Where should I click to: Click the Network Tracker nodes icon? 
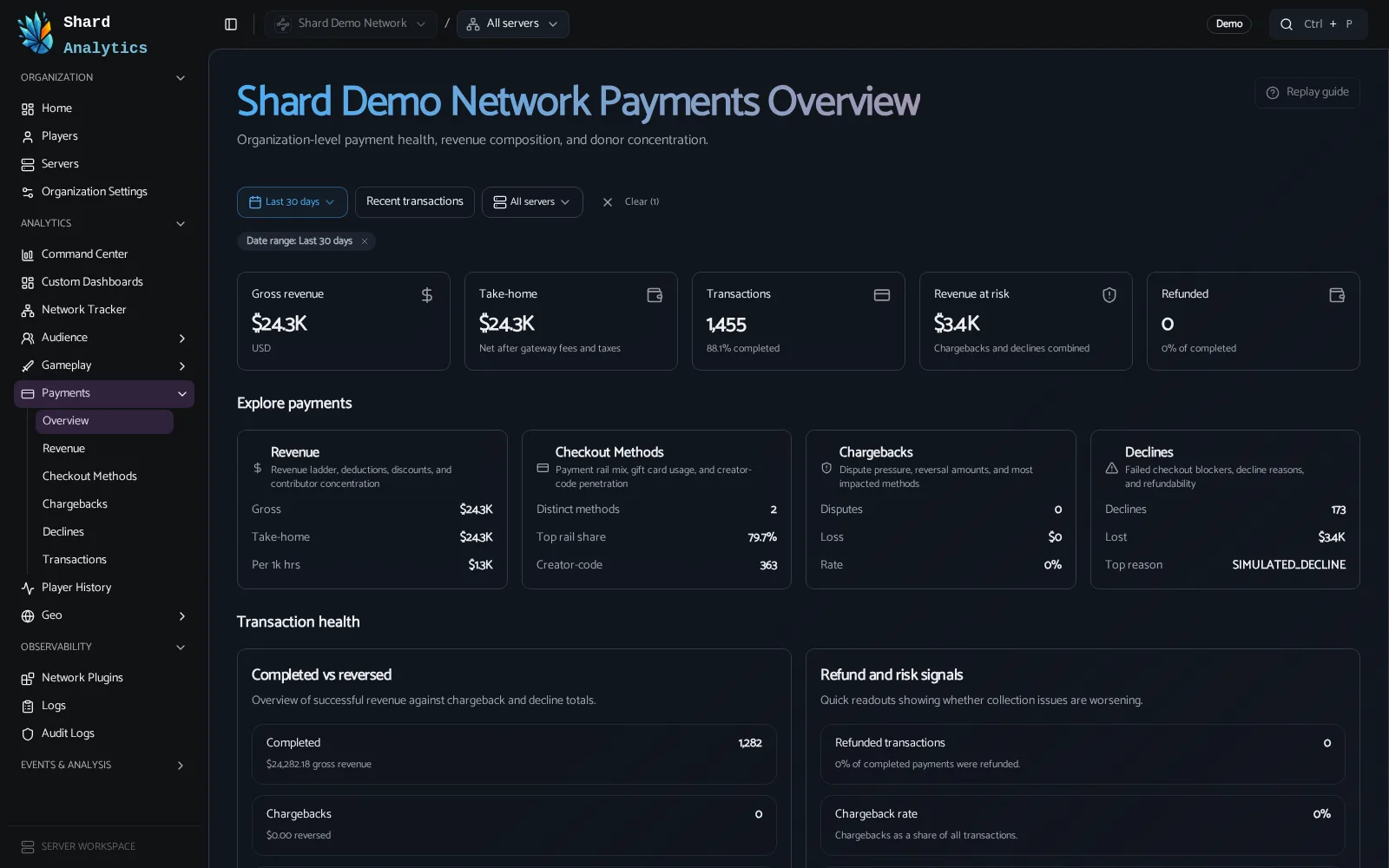(x=28, y=311)
